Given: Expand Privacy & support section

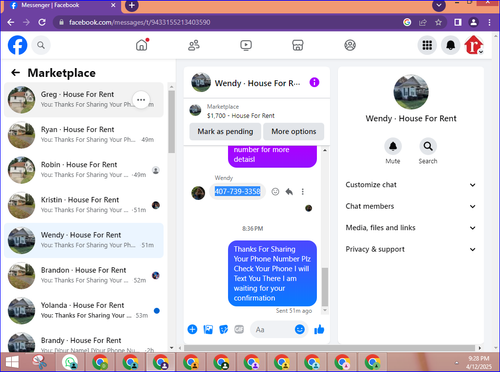Looking at the screenshot, I should (x=411, y=249).
